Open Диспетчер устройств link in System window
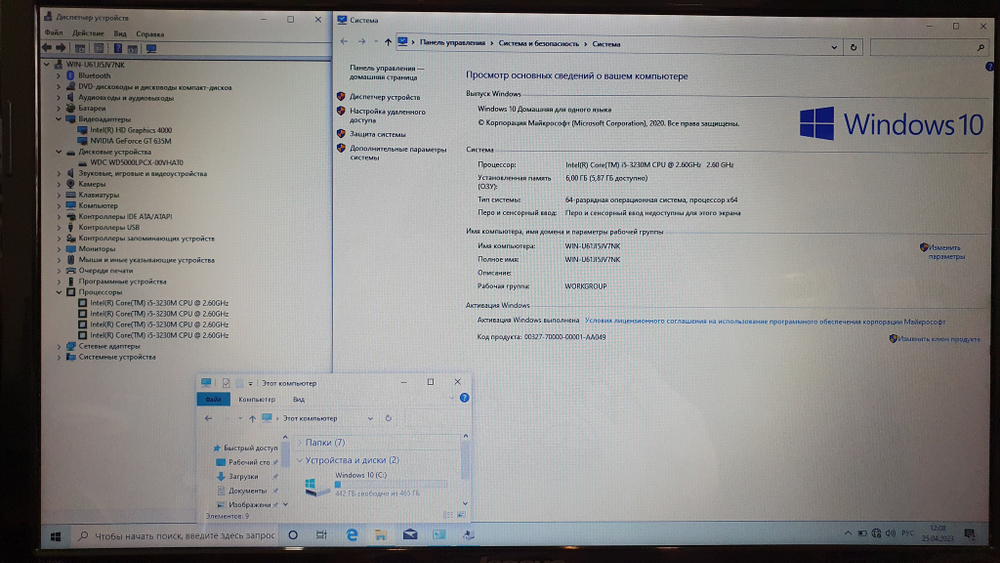Viewport: 1000px width, 563px height. coord(385,97)
